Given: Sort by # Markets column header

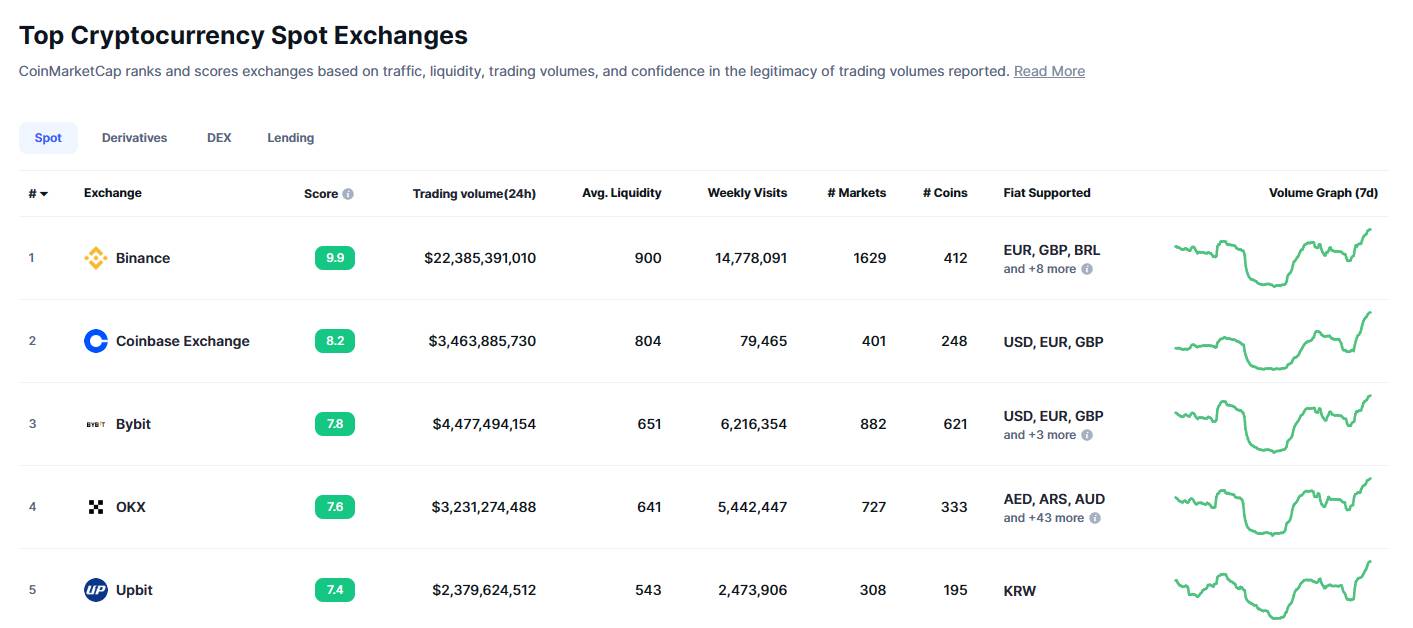Looking at the screenshot, I should (856, 193).
